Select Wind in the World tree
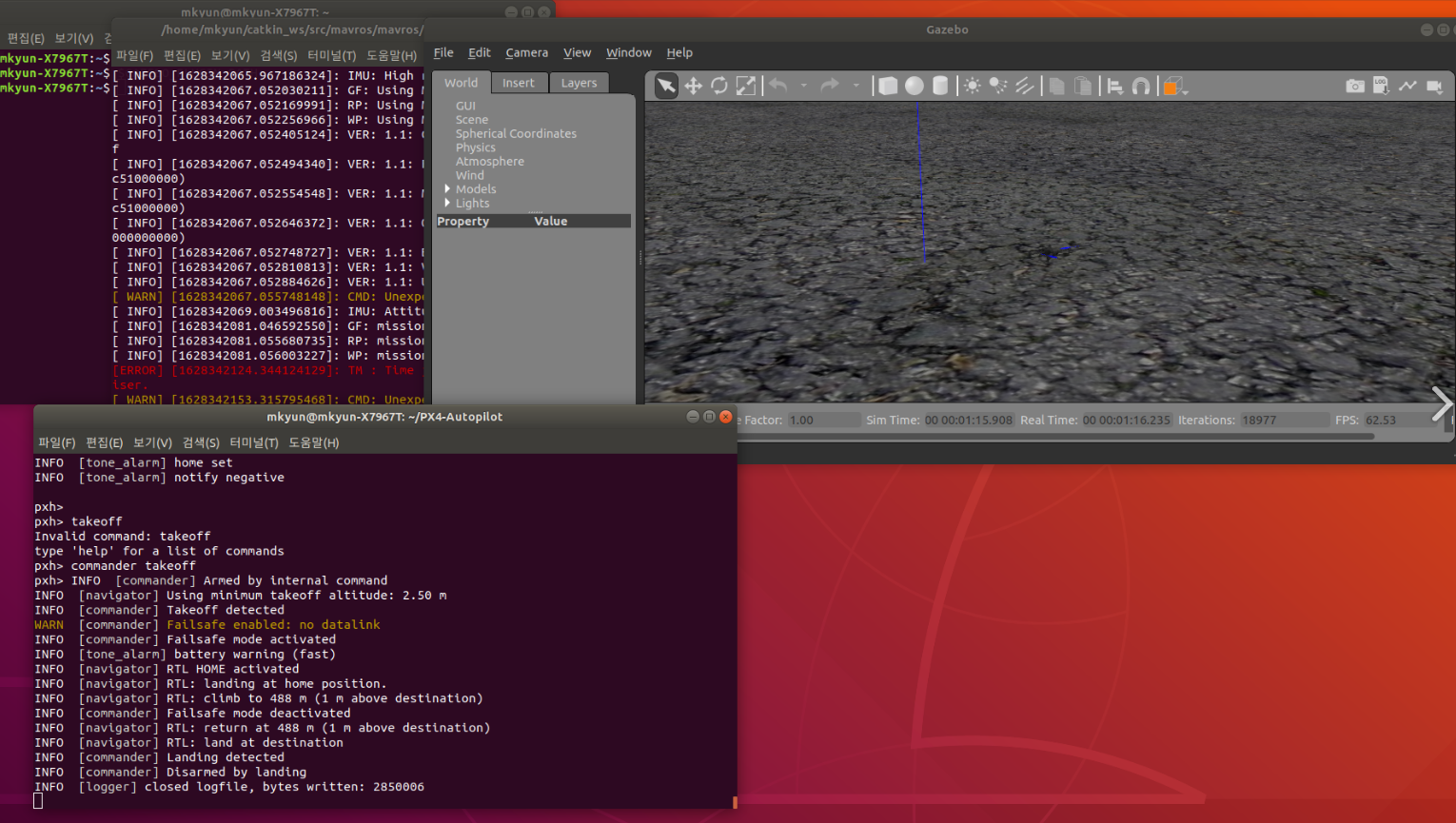 pos(470,175)
